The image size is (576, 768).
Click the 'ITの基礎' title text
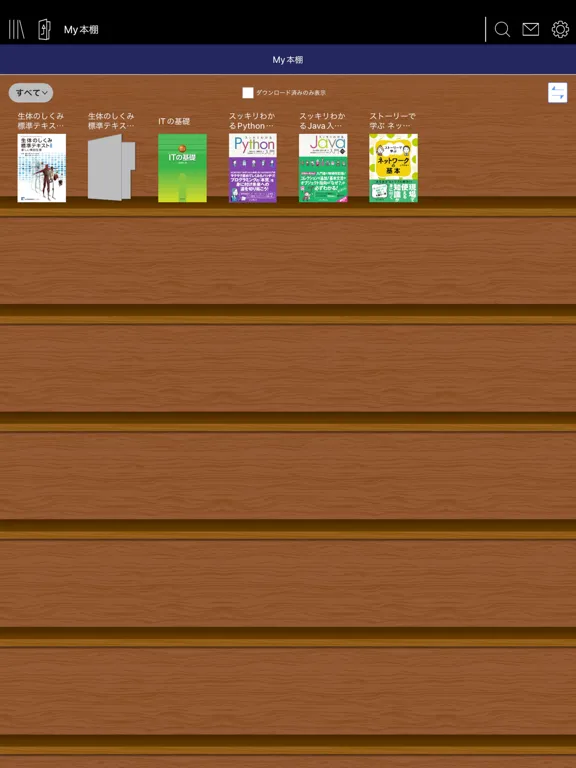[174, 121]
